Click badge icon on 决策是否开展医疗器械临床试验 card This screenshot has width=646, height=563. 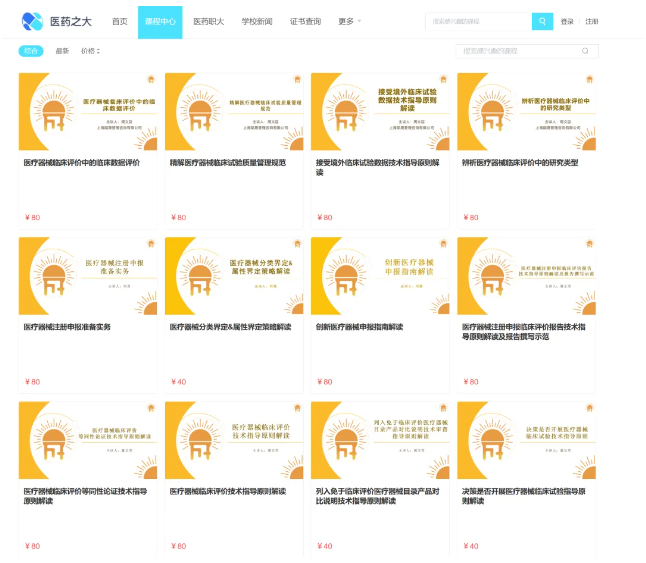coord(590,408)
